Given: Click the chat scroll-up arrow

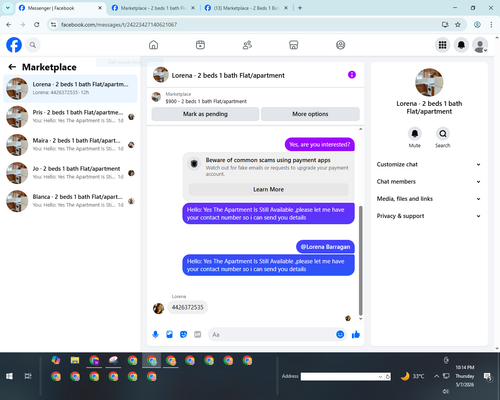Looking at the screenshot, I should pyautogui.click(x=360, y=129).
